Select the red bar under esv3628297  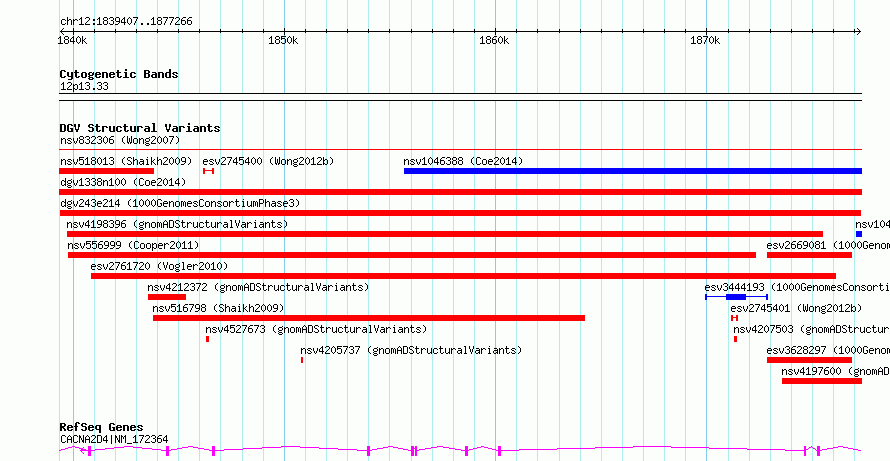pyautogui.click(x=809, y=360)
